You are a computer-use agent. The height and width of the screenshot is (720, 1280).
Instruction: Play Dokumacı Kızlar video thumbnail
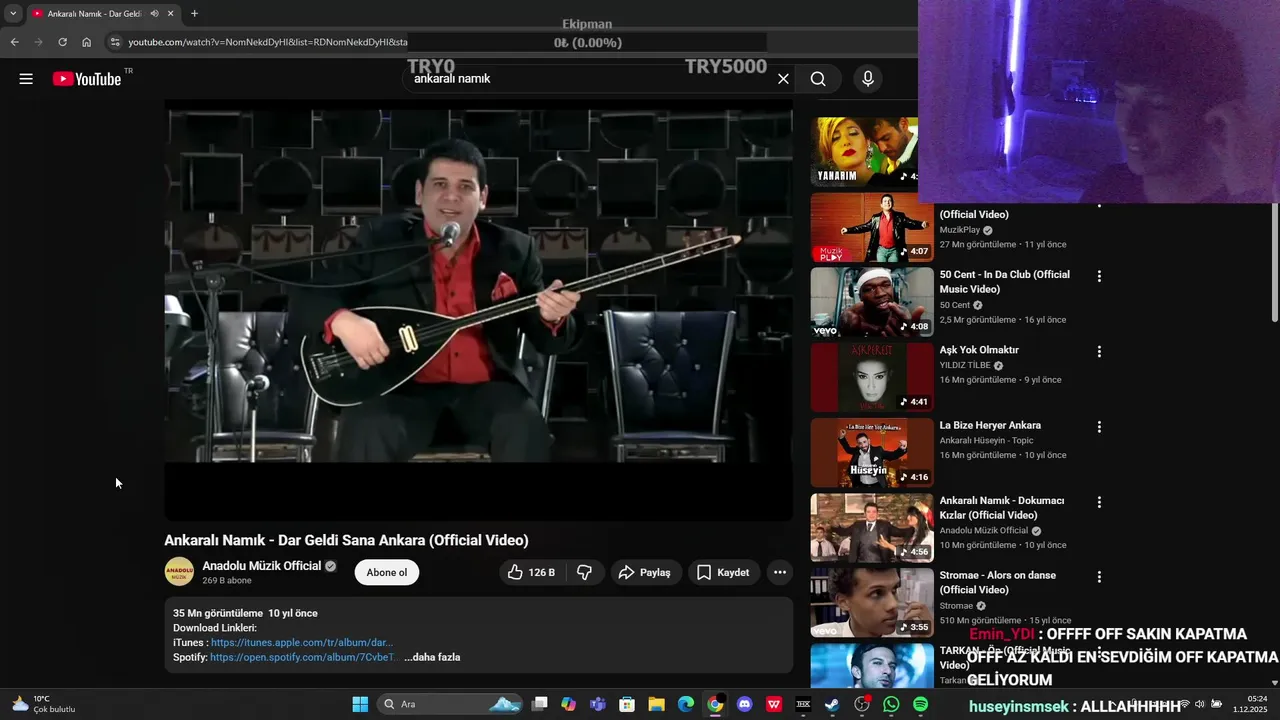pyautogui.click(x=872, y=527)
